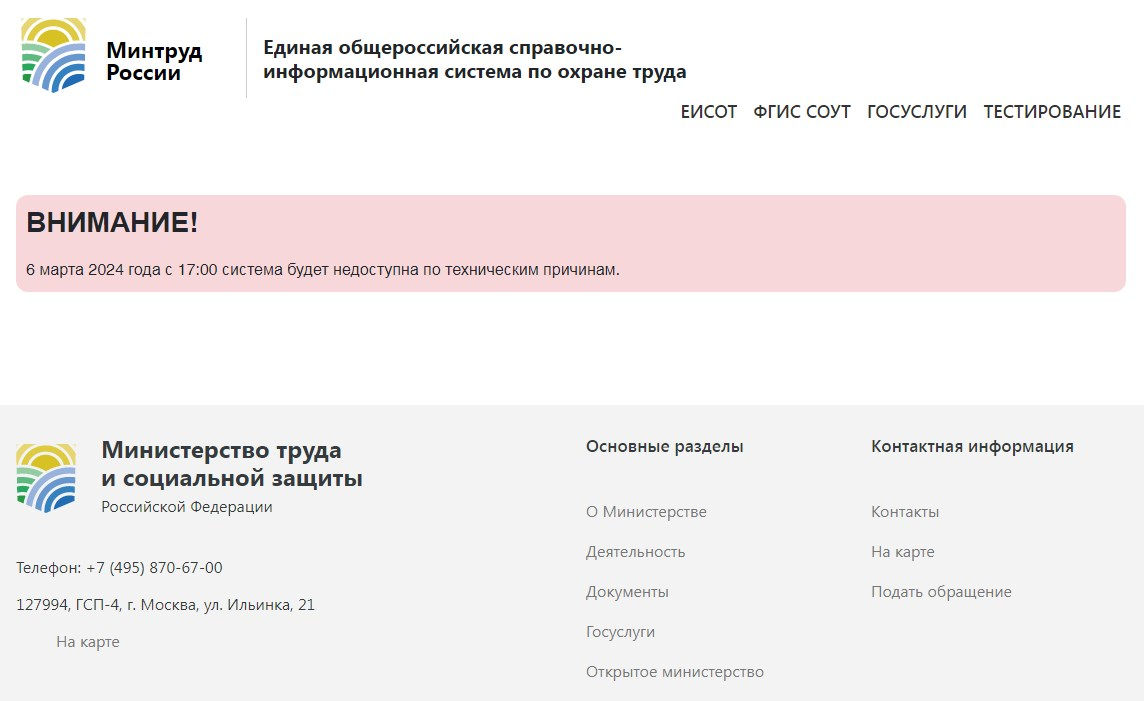
Task: Open the ФГИС СОУТ menu item
Action: (x=801, y=112)
